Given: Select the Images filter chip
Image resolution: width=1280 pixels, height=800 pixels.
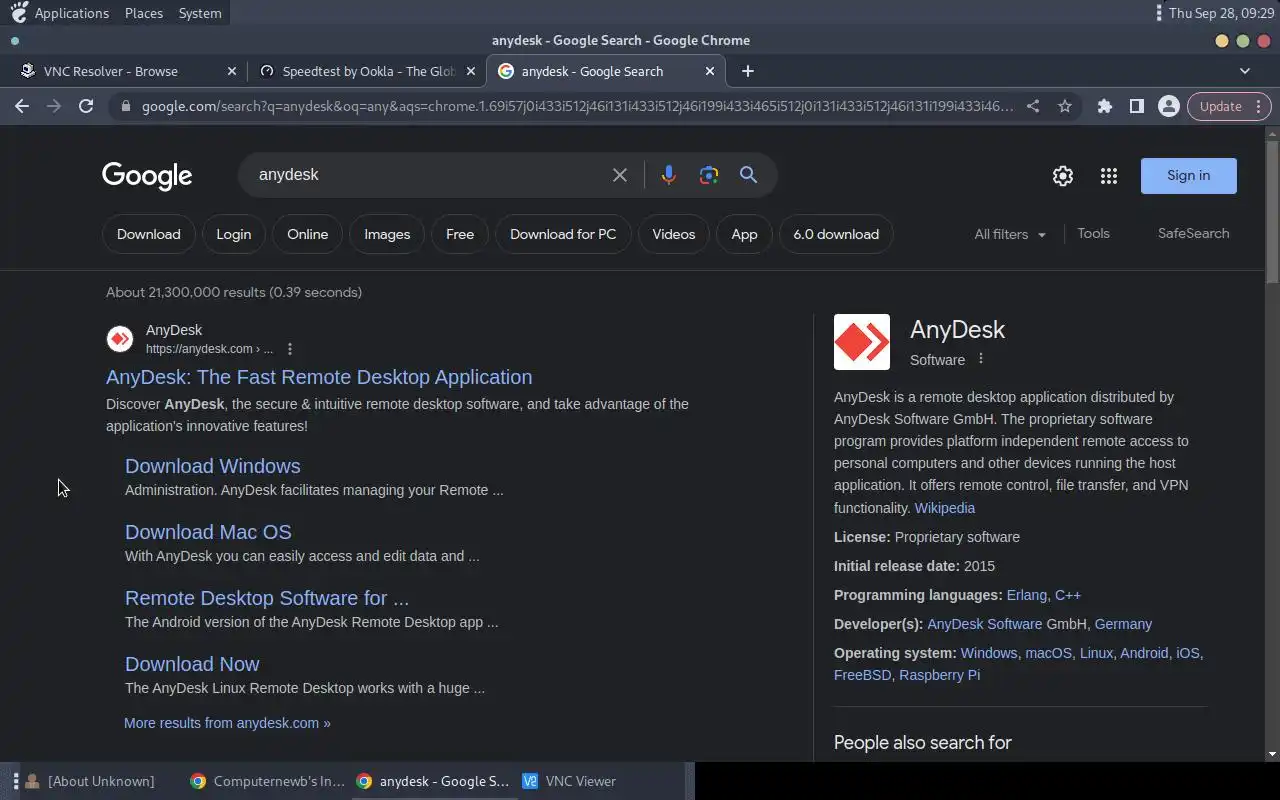Looking at the screenshot, I should pyautogui.click(x=387, y=234).
